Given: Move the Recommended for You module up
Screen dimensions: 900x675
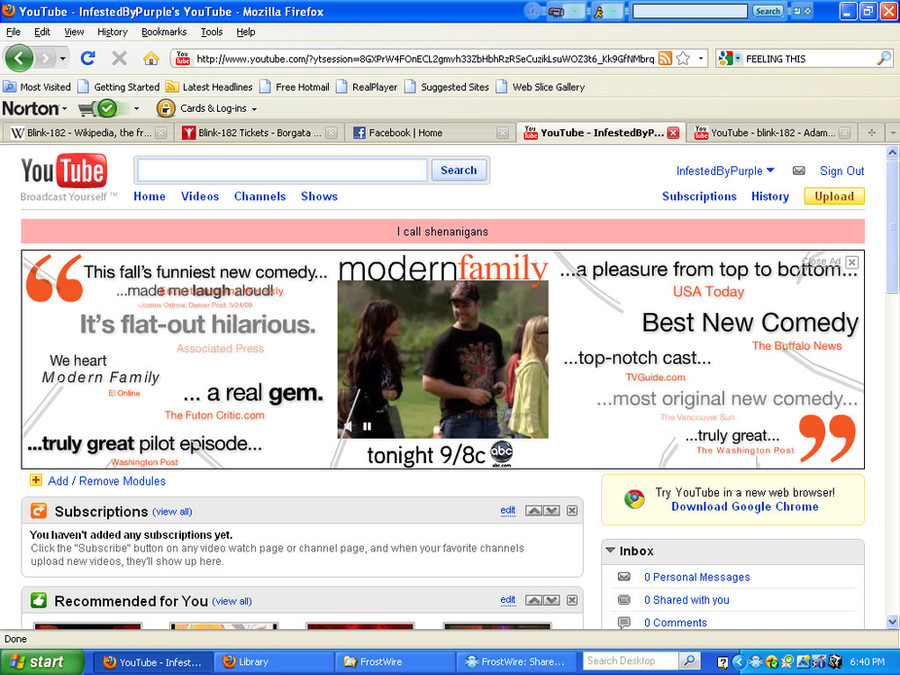Looking at the screenshot, I should pyautogui.click(x=533, y=600).
